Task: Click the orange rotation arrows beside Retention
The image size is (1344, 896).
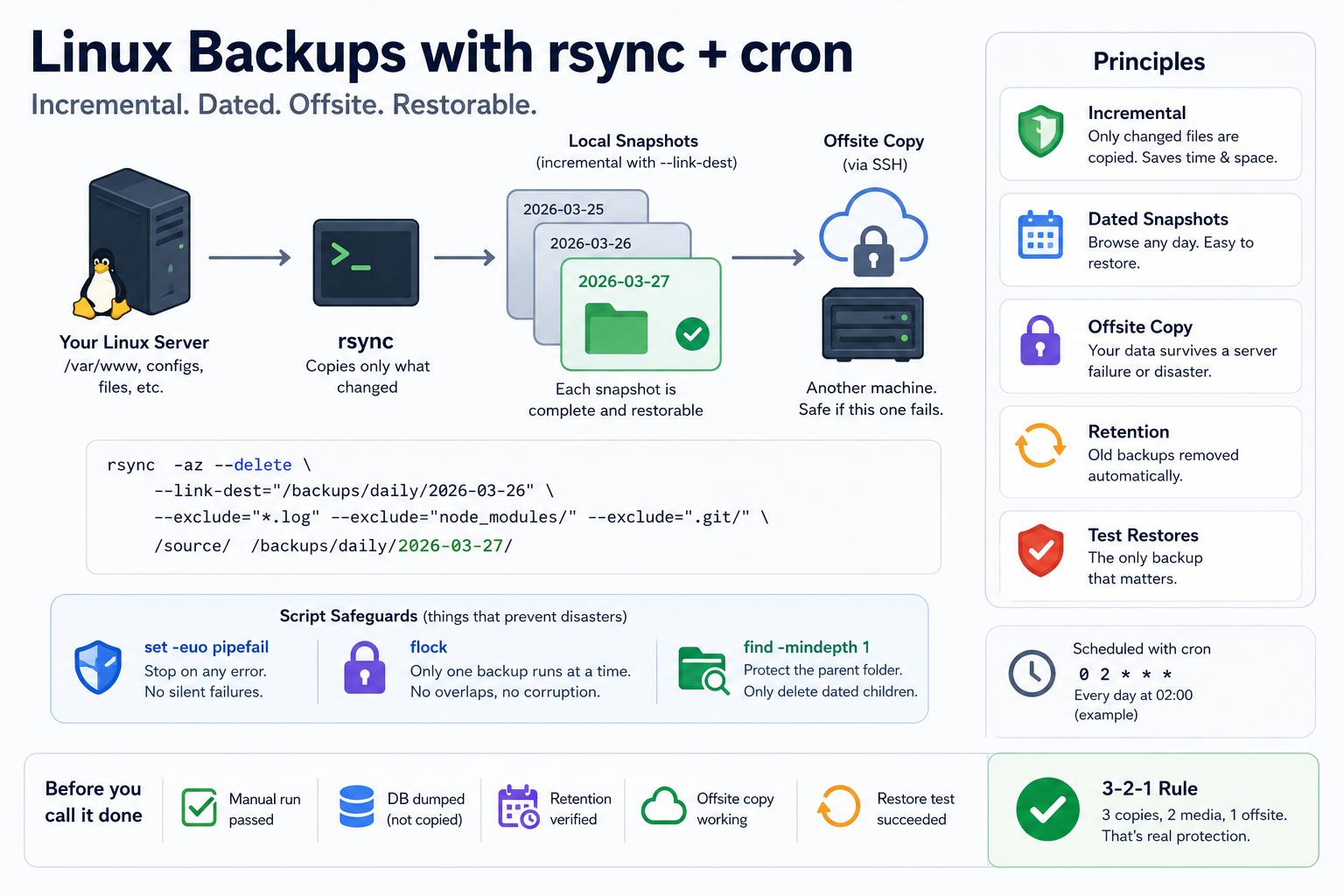Action: [1040, 445]
